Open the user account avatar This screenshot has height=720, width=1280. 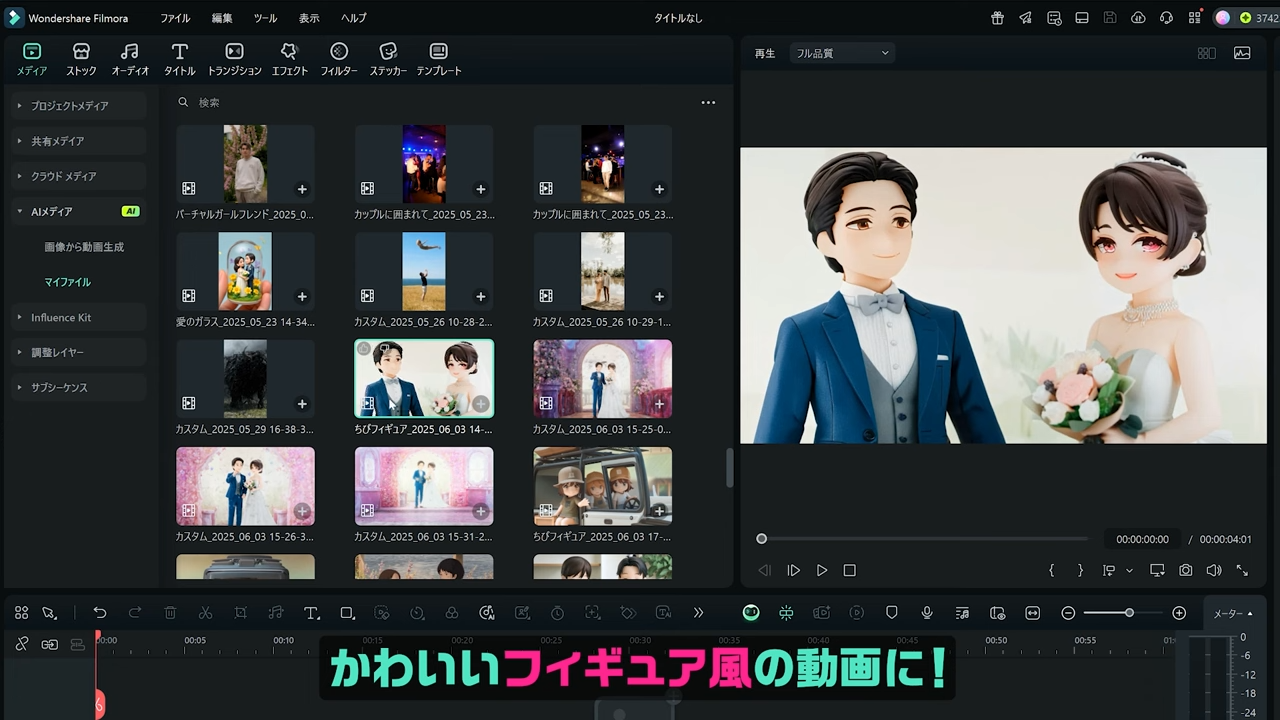(1222, 18)
